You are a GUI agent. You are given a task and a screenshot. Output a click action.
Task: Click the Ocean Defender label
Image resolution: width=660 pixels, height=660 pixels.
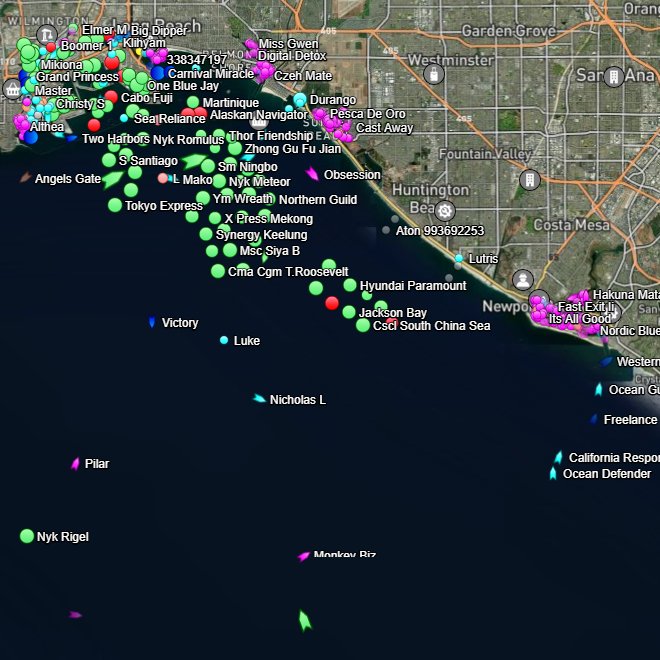click(607, 474)
